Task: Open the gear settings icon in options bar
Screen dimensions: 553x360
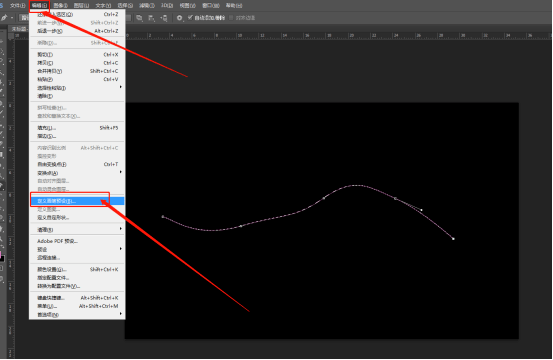Action: (180, 18)
